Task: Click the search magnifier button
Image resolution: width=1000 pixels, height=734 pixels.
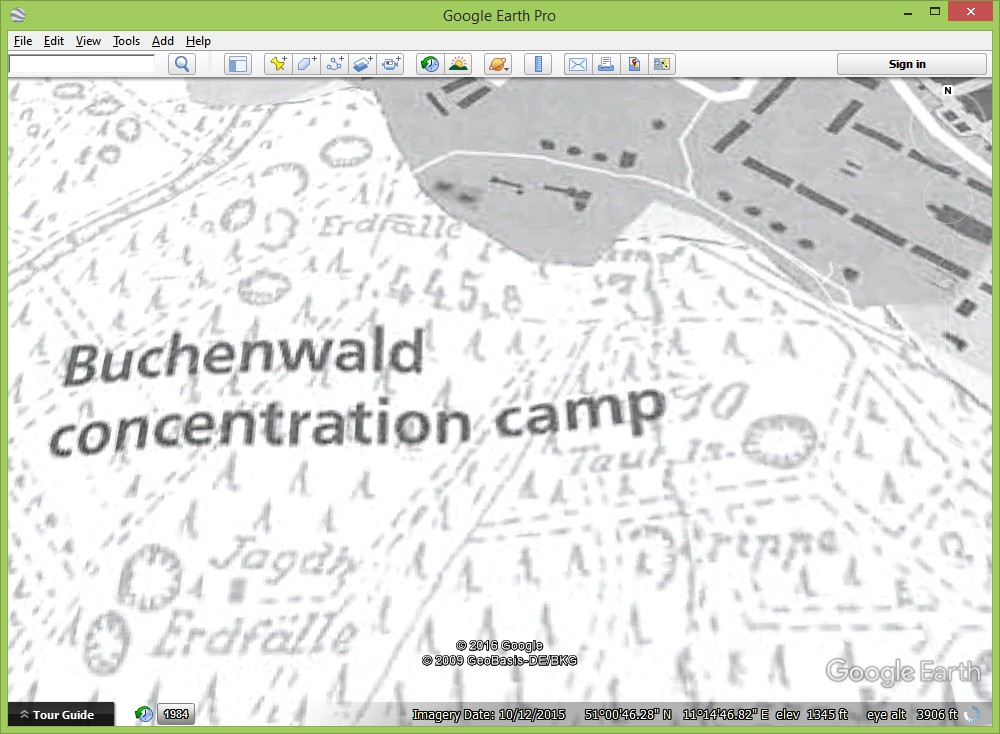Action: click(182, 64)
